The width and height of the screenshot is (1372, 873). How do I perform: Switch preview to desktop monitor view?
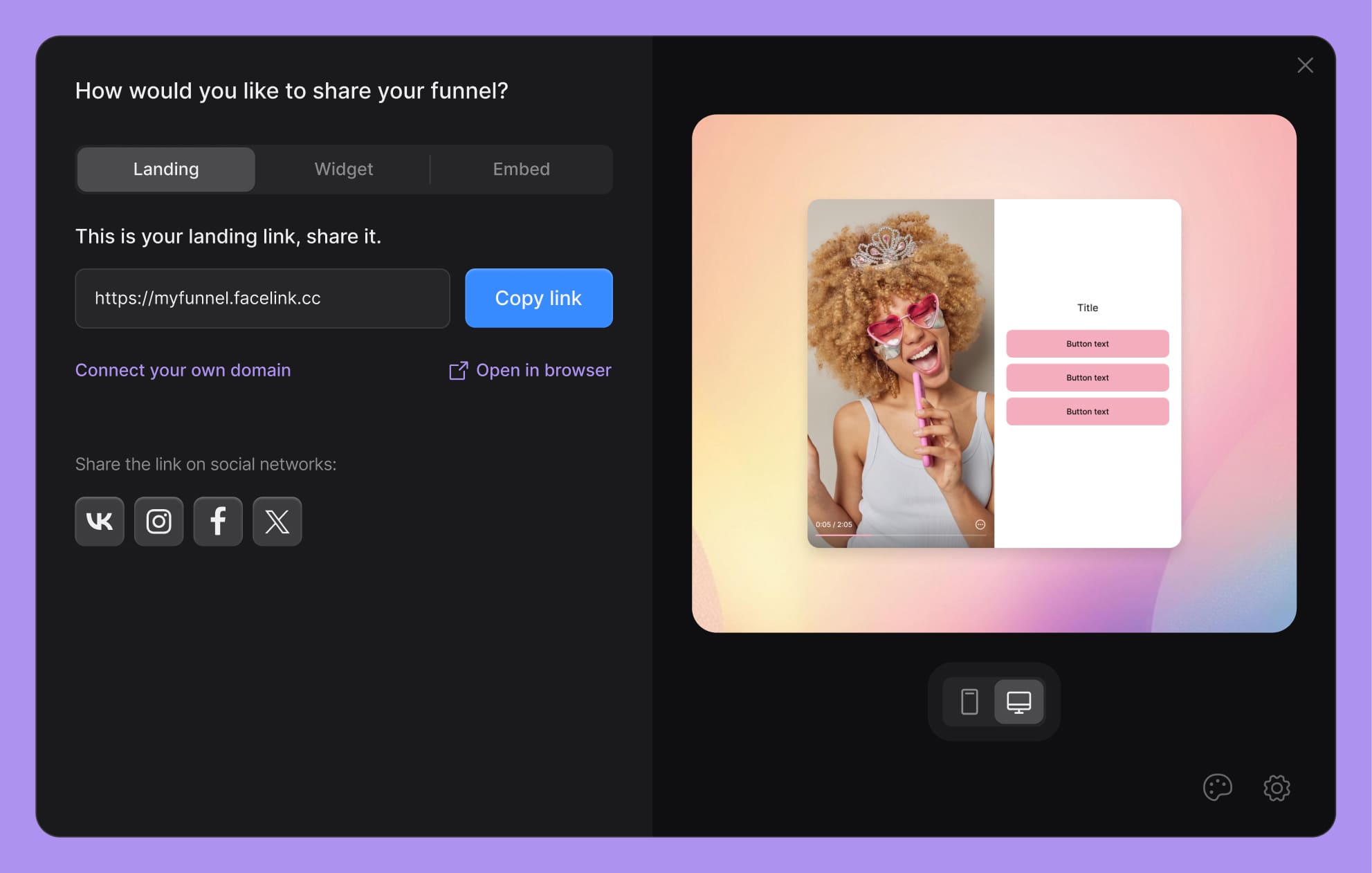pyautogui.click(x=1018, y=701)
